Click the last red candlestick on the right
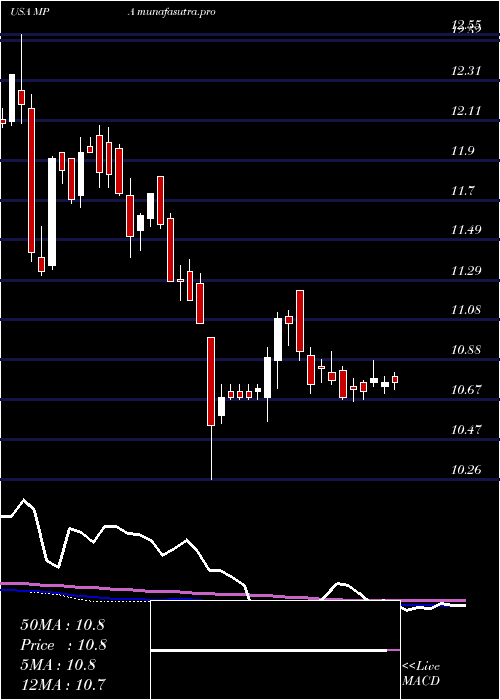Image resolution: width=500 pixels, height=700 pixels. point(395,380)
